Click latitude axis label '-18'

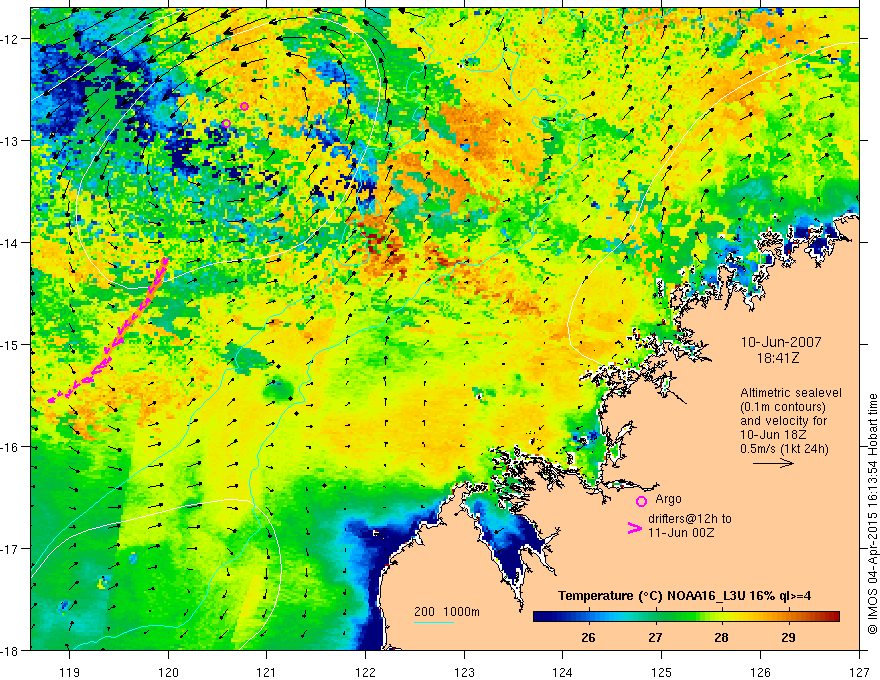(10, 650)
